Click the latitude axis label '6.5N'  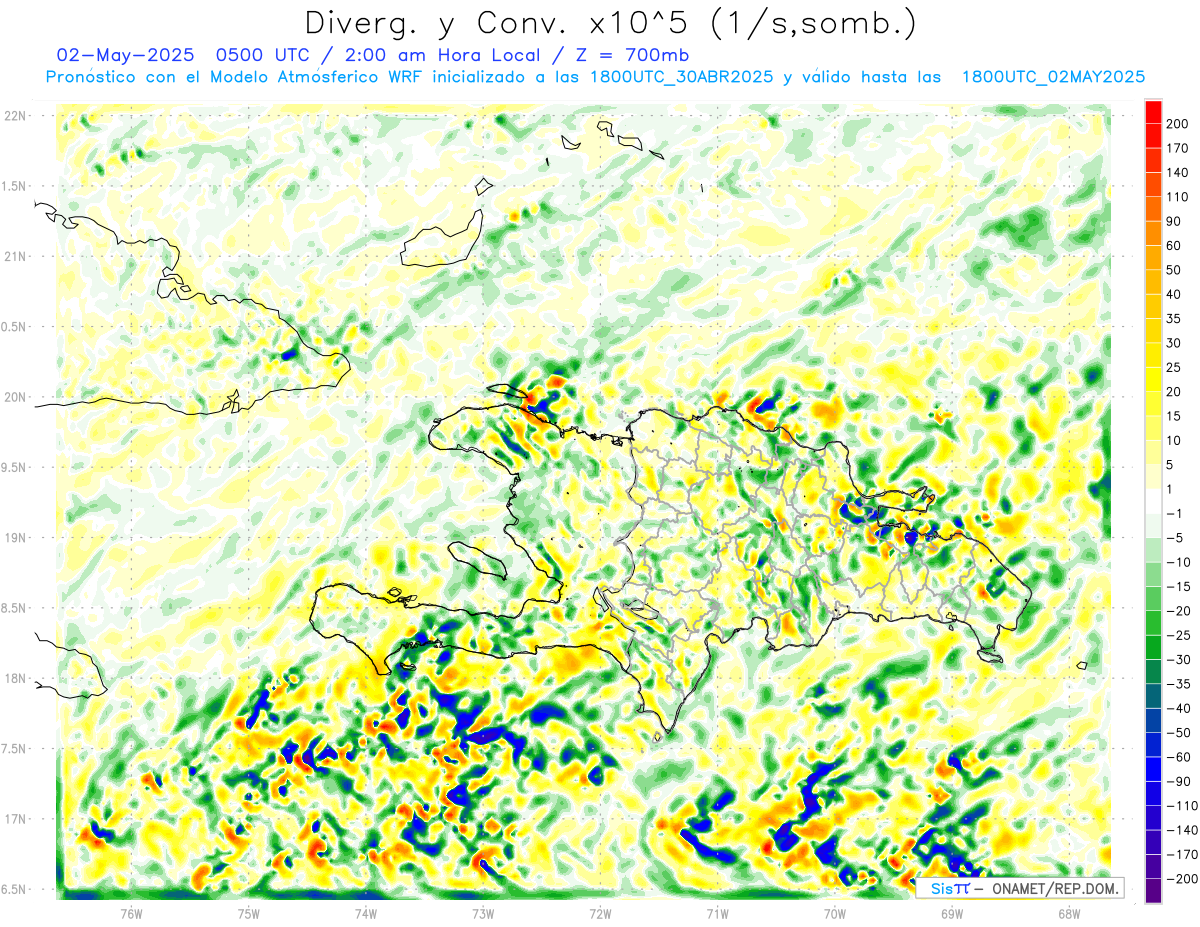15,889
